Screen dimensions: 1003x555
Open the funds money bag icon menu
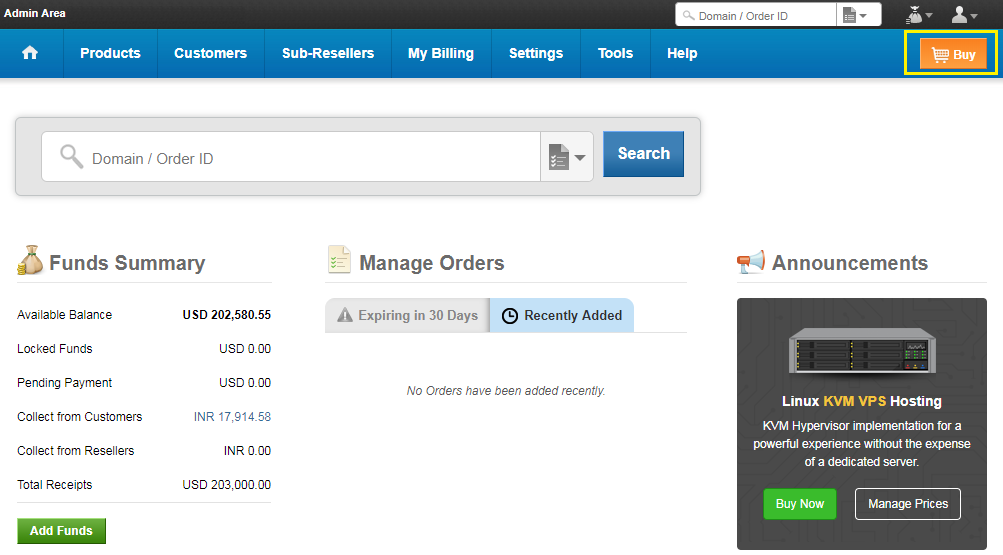pyautogui.click(x=919, y=15)
